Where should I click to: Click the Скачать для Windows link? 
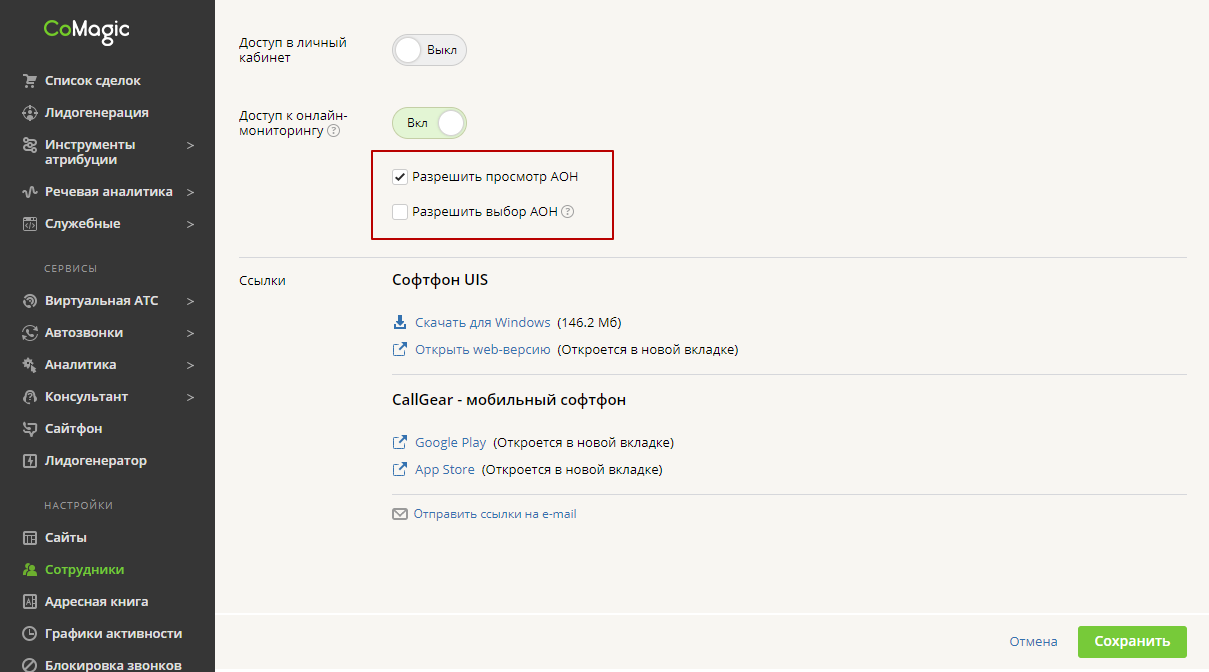click(482, 322)
